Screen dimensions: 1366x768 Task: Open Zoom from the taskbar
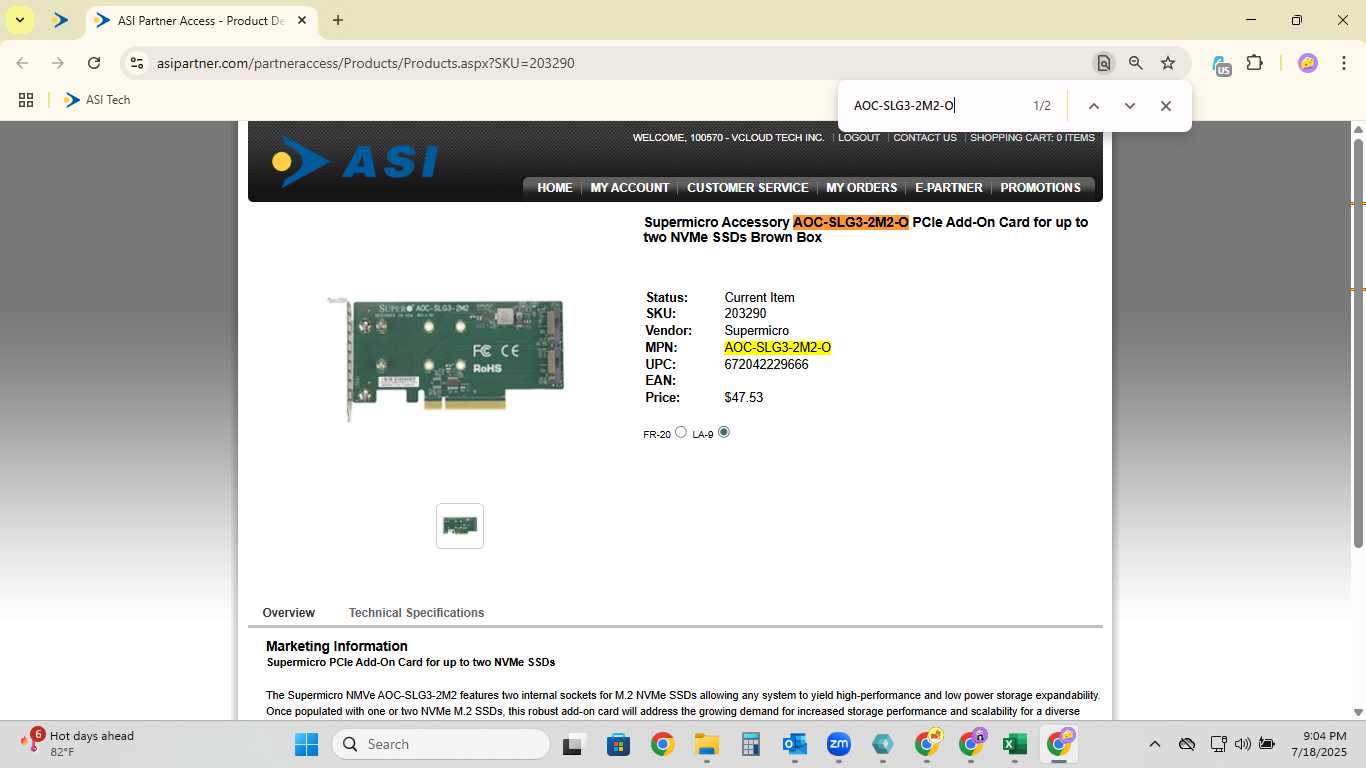click(x=838, y=744)
